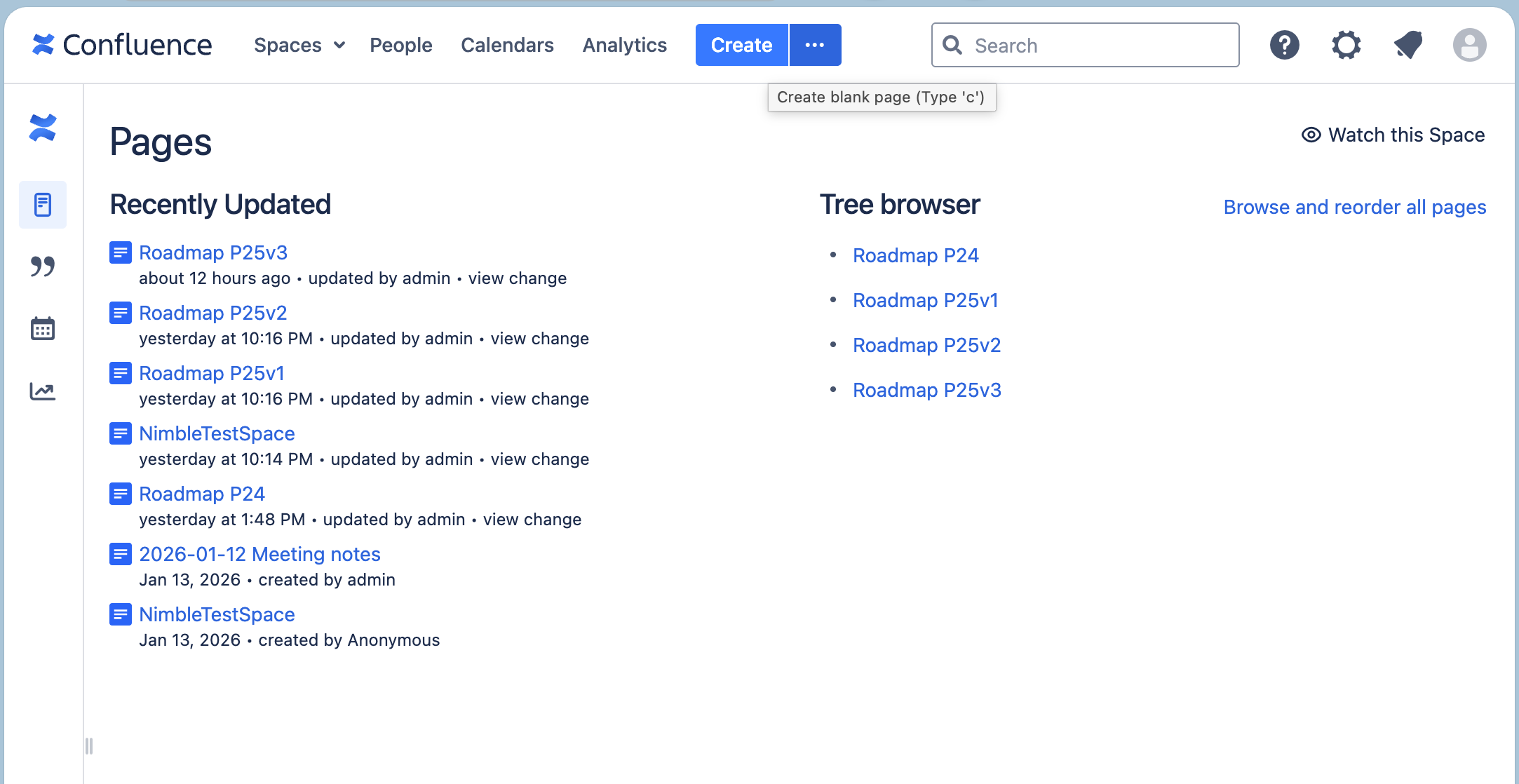Open the People menu item
Image resolution: width=1519 pixels, height=784 pixels.
[x=400, y=45]
